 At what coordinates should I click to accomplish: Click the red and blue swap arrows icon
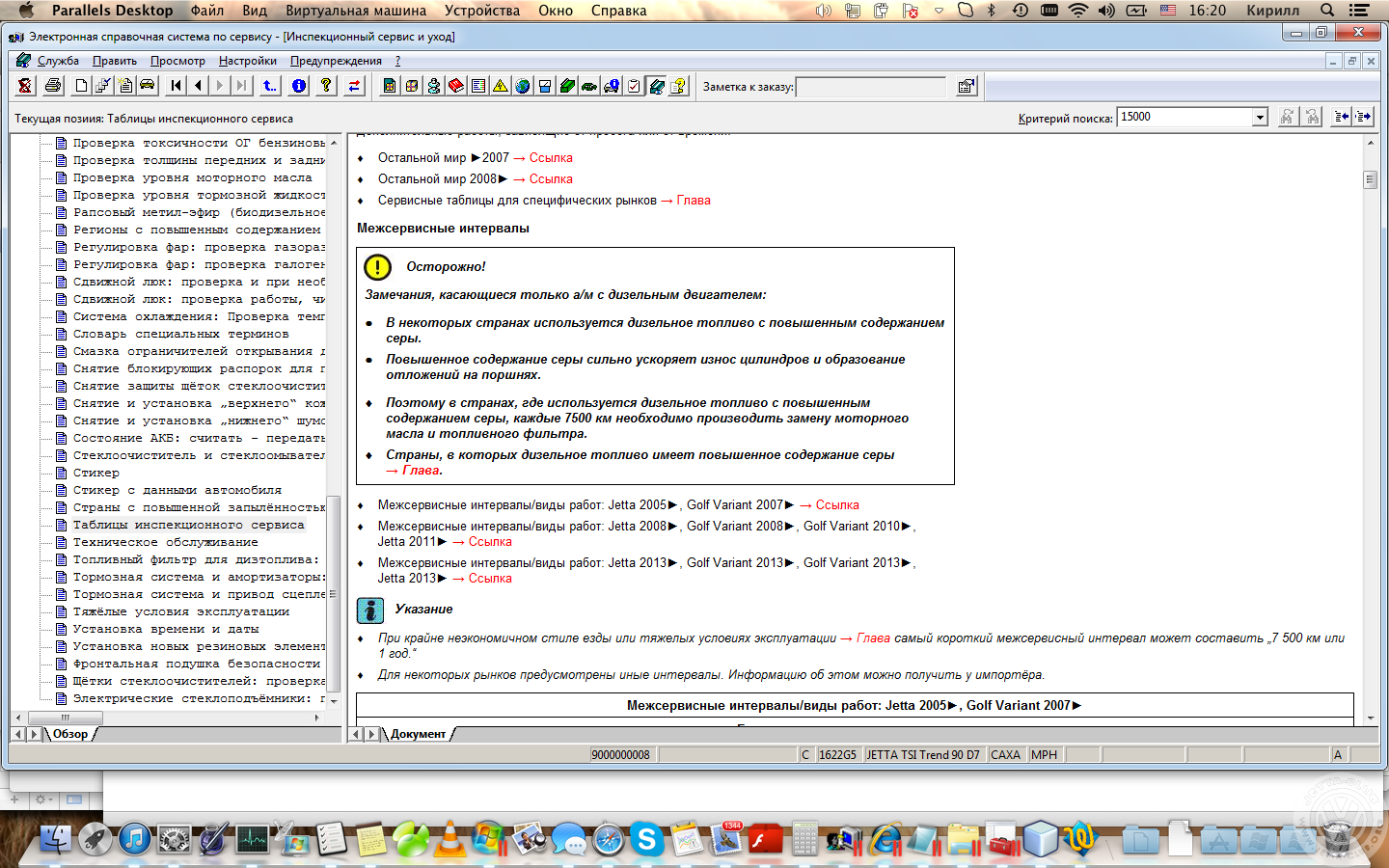pos(354,86)
